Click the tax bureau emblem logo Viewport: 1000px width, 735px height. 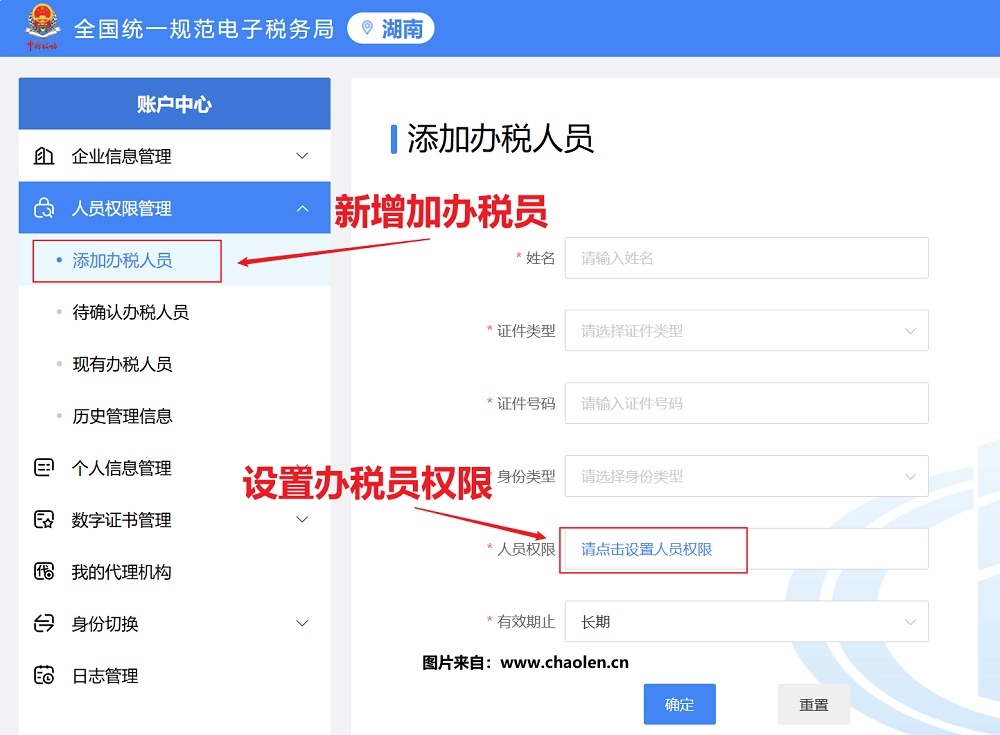tap(42, 27)
